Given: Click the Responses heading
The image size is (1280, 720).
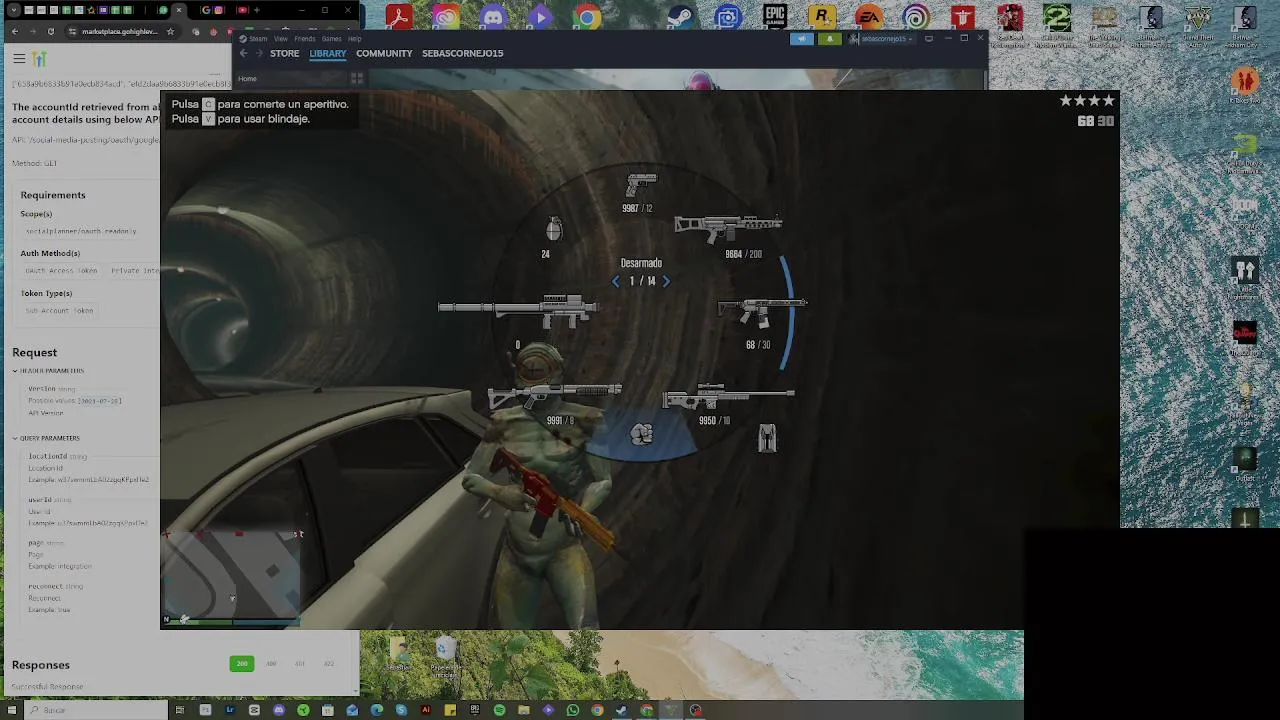Looking at the screenshot, I should [41, 665].
